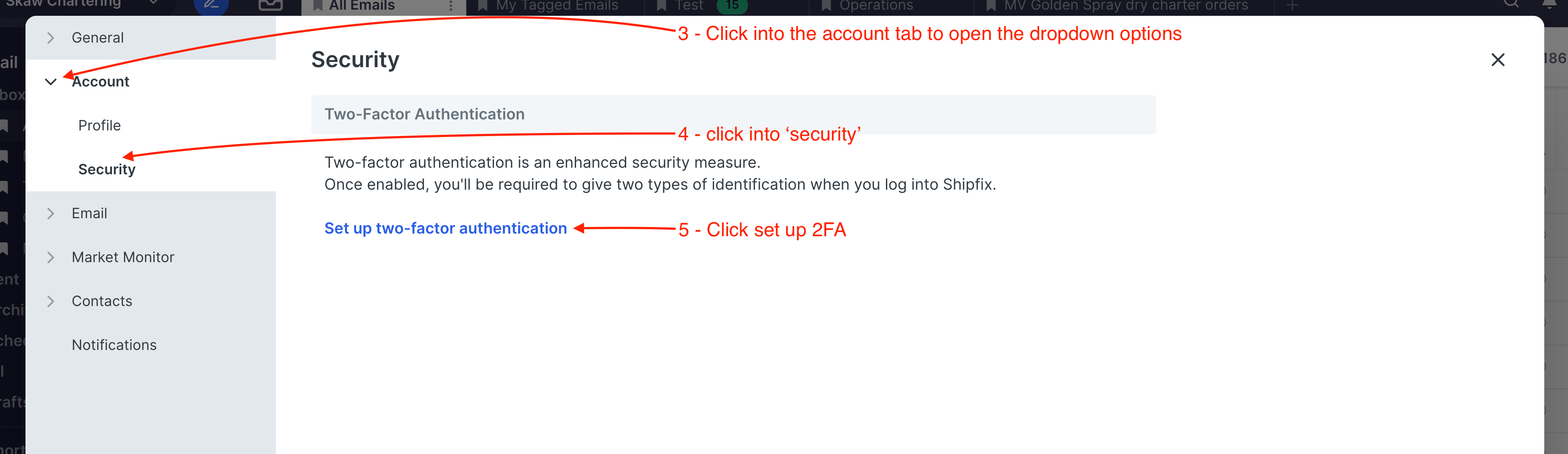This screenshot has width=1568, height=454.
Task: Click the plus icon to add a tab
Action: tap(1292, 5)
